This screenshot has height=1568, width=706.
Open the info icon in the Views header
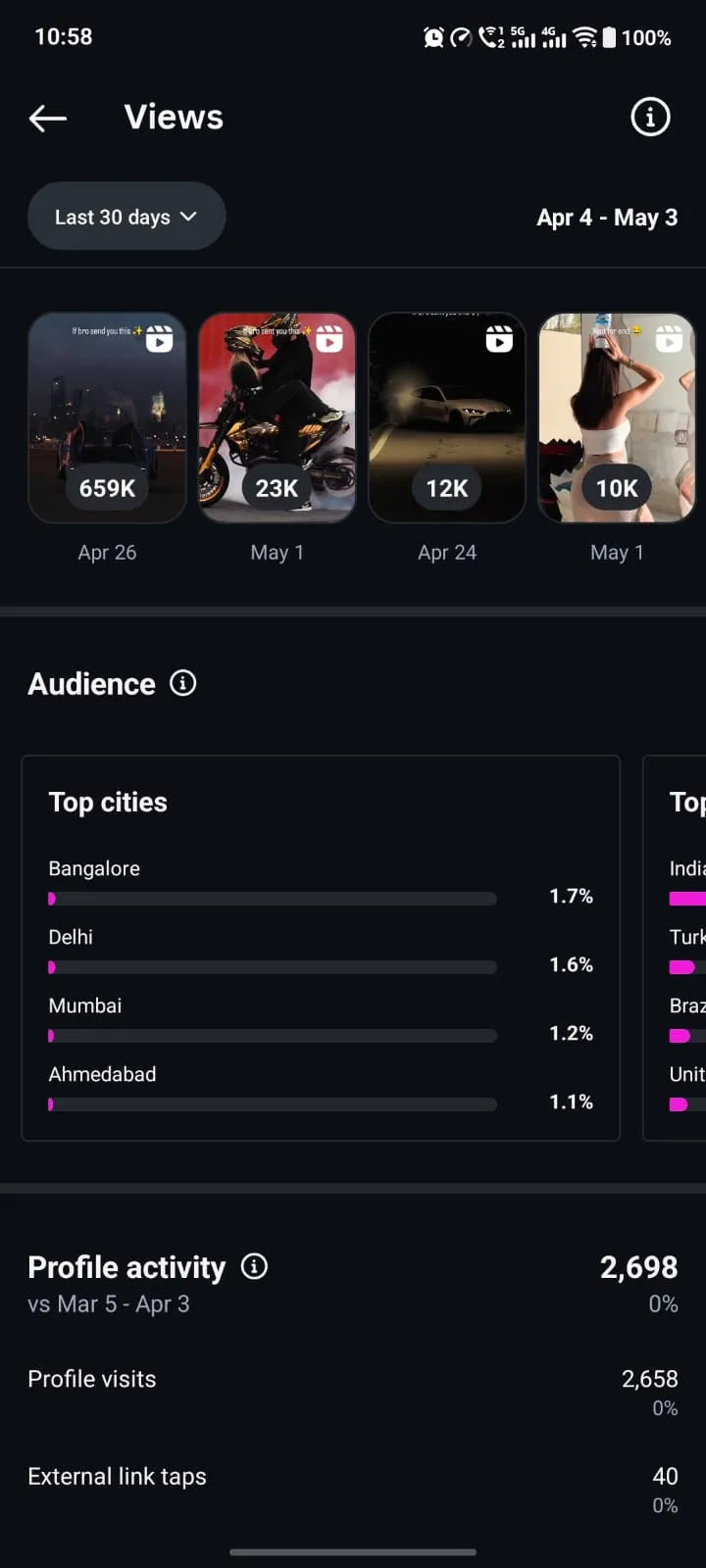click(650, 118)
